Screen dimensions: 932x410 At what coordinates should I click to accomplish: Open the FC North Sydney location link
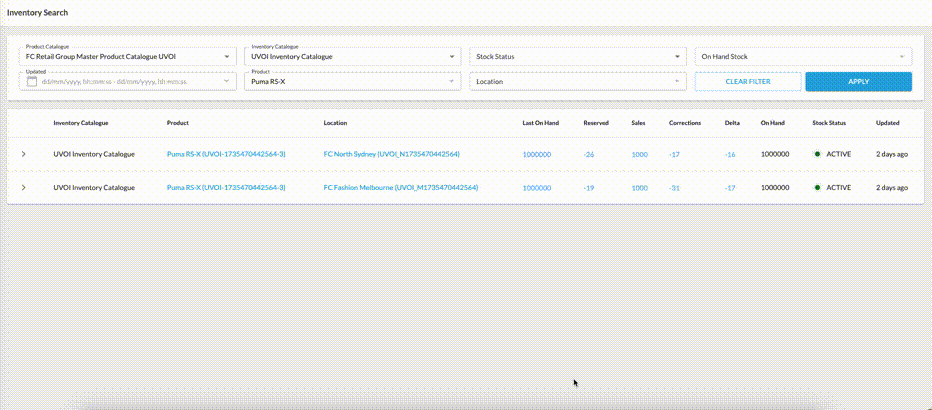[x=391, y=154]
